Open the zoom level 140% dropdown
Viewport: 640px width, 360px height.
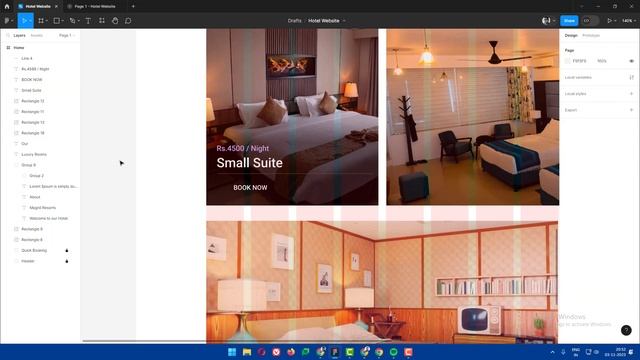click(x=629, y=20)
